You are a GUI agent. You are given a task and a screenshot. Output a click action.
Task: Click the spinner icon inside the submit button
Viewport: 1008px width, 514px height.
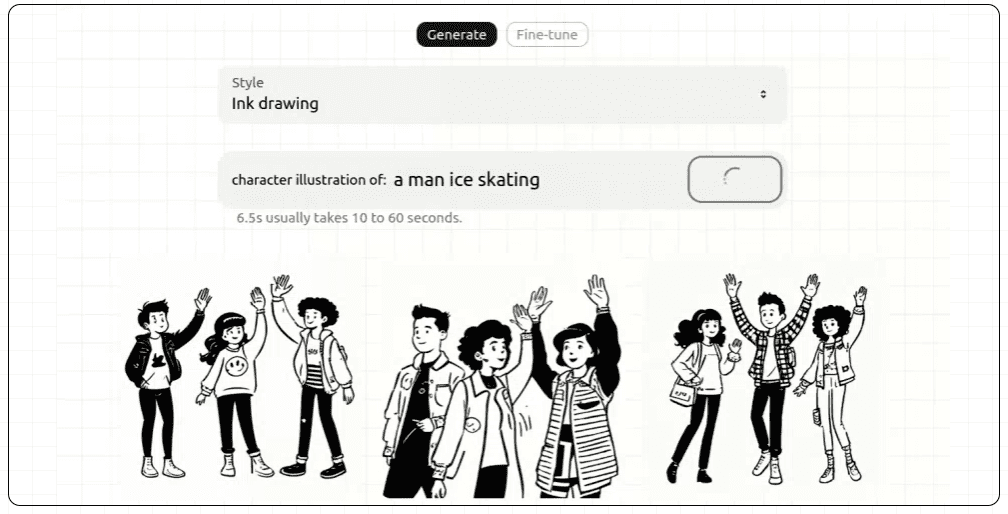(730, 178)
